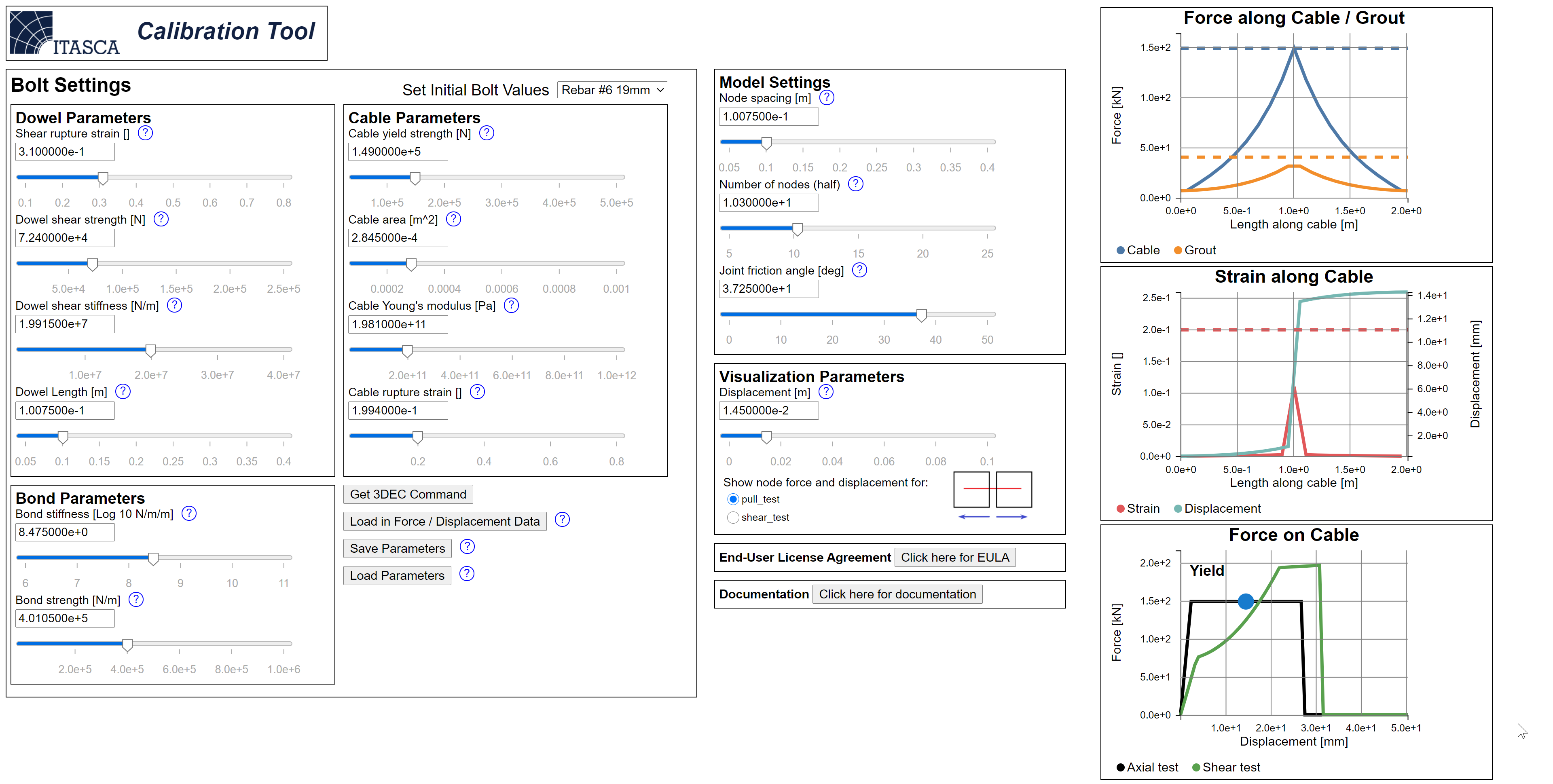Viewport: 1553px width, 784px height.
Task: Click the Joint friction angle input field
Action: pyautogui.click(x=769, y=289)
